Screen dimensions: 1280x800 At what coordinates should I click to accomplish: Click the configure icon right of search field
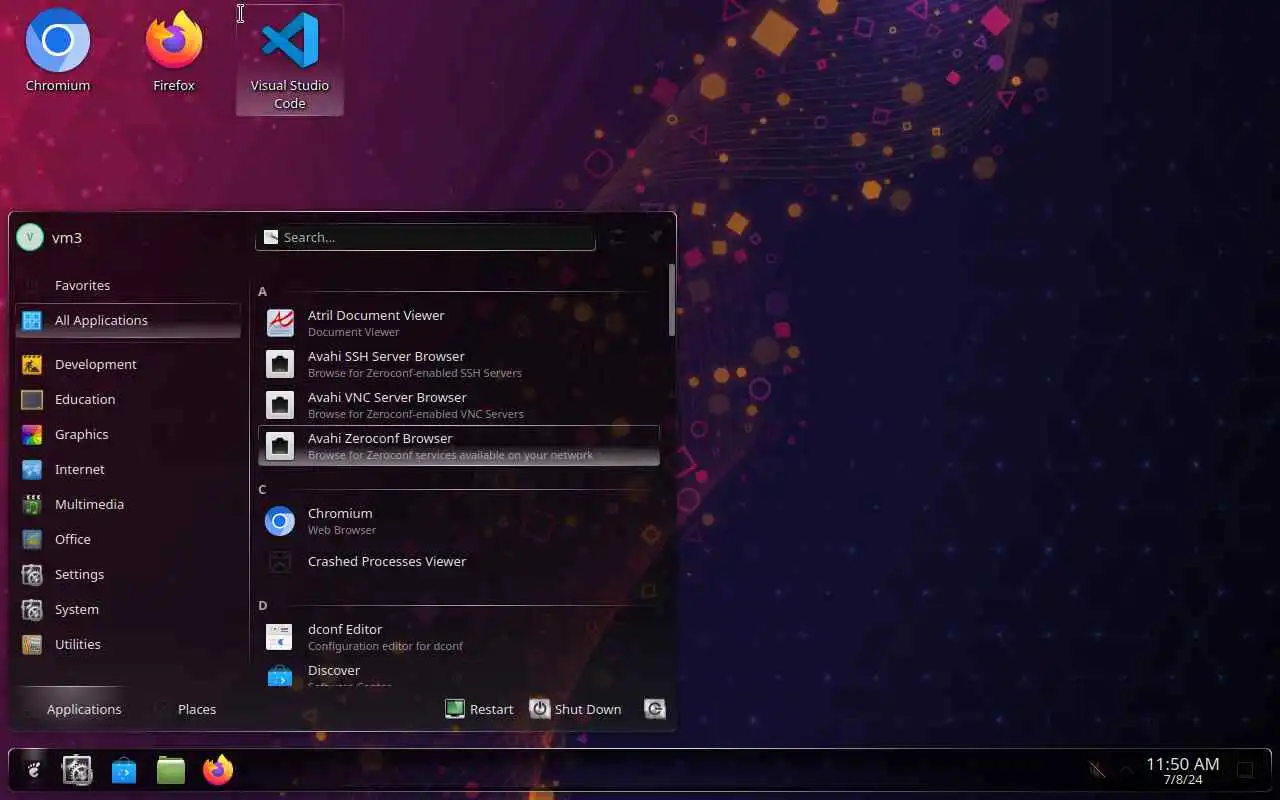[x=617, y=236]
